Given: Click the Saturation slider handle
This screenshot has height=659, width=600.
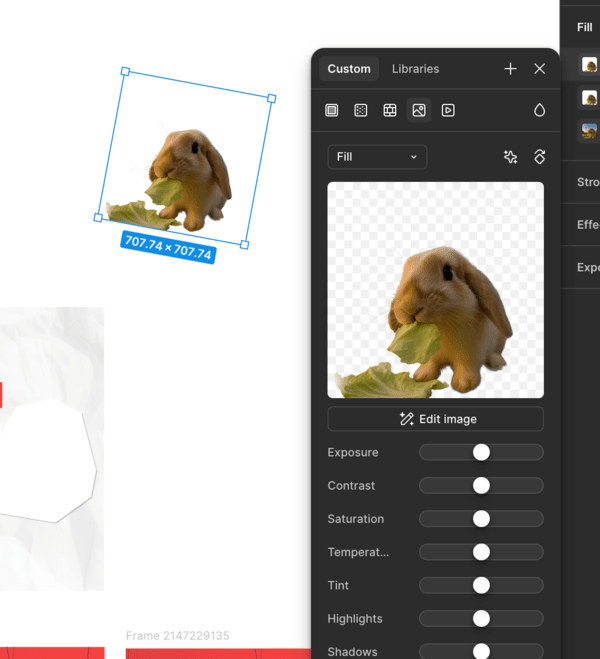Looking at the screenshot, I should pos(481,519).
